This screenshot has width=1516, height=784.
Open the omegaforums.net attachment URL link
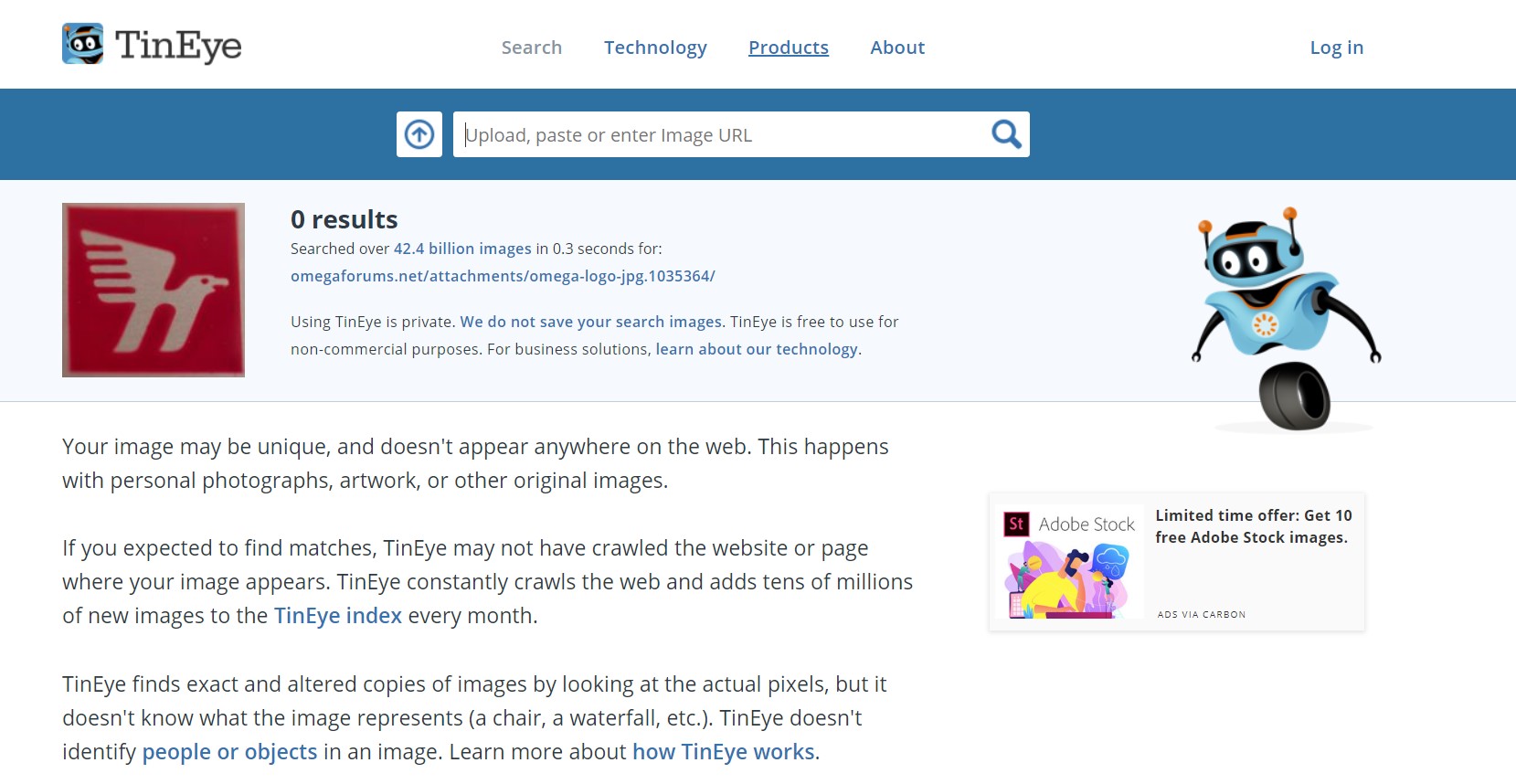click(503, 276)
